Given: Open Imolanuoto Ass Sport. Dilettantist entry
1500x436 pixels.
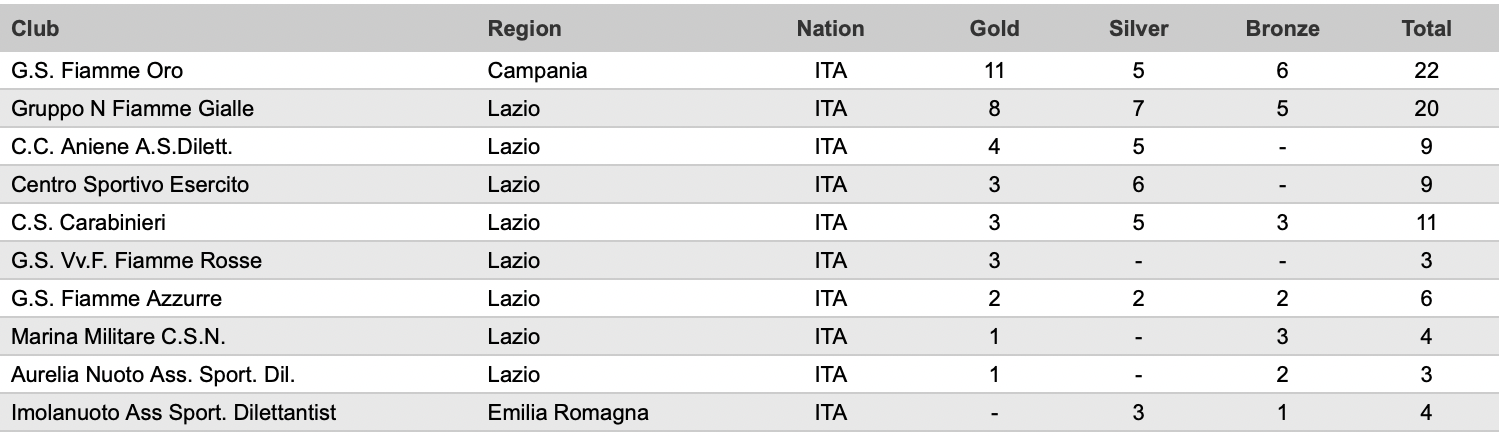Looking at the screenshot, I should click(173, 413).
